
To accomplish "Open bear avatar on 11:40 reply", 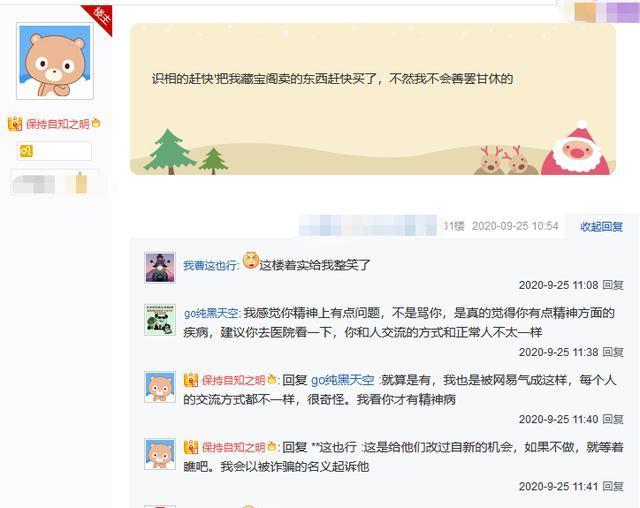I will (x=160, y=387).
